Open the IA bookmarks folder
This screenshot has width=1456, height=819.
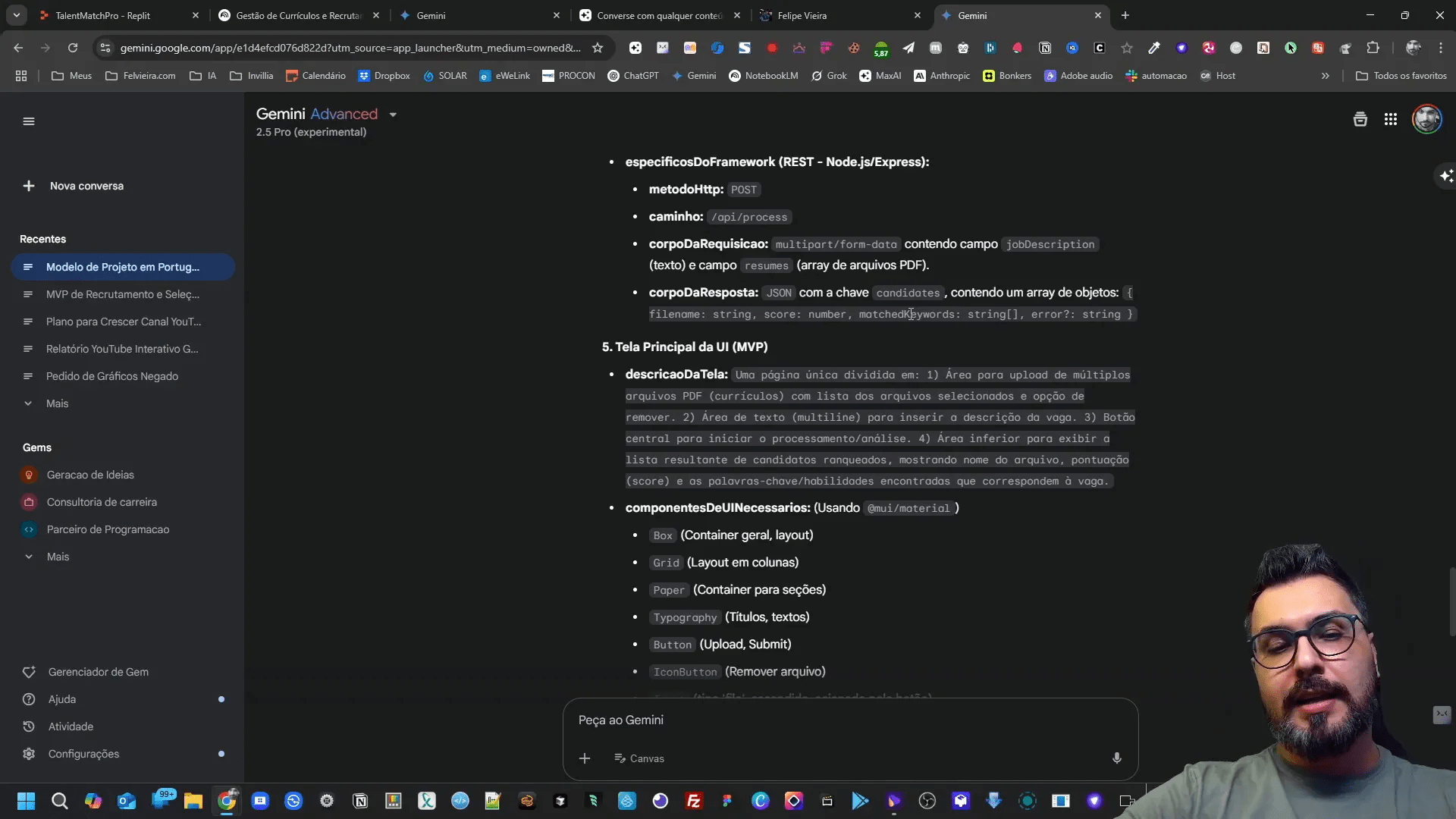coord(203,76)
